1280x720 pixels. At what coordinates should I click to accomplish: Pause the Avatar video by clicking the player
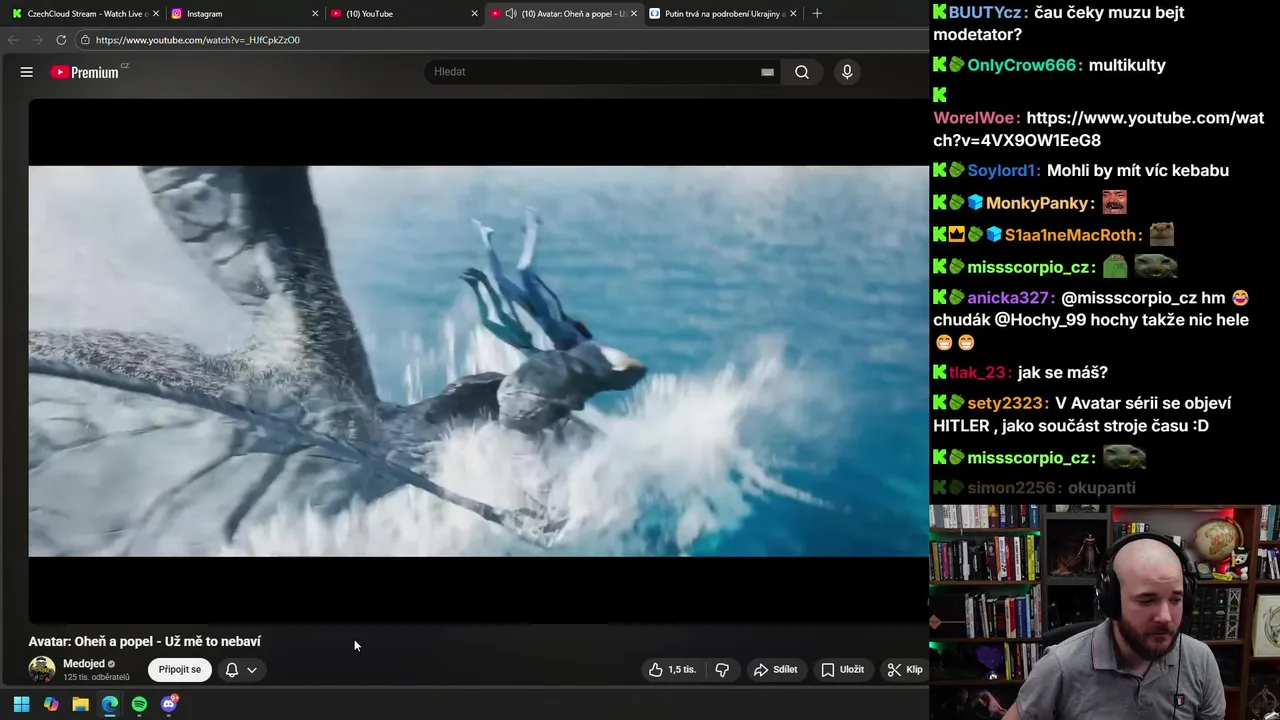[478, 361]
